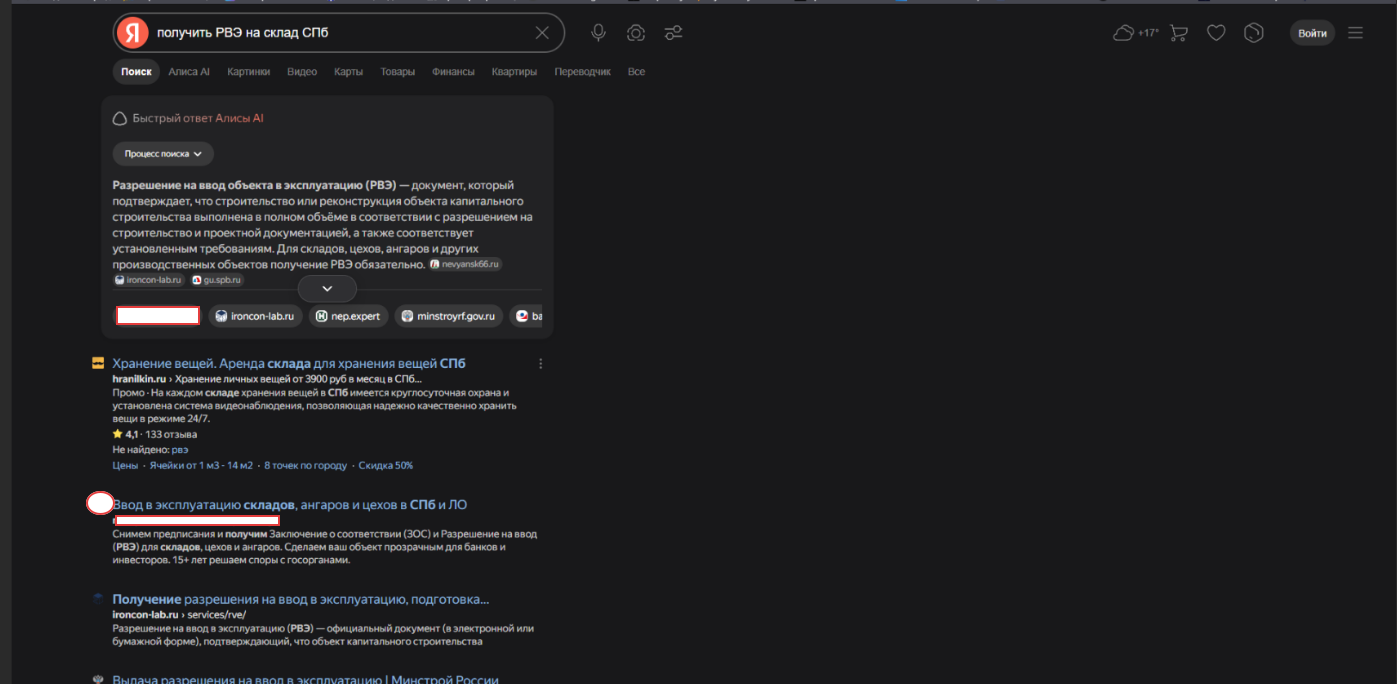Open the weather widget showing +17°

[1136, 33]
